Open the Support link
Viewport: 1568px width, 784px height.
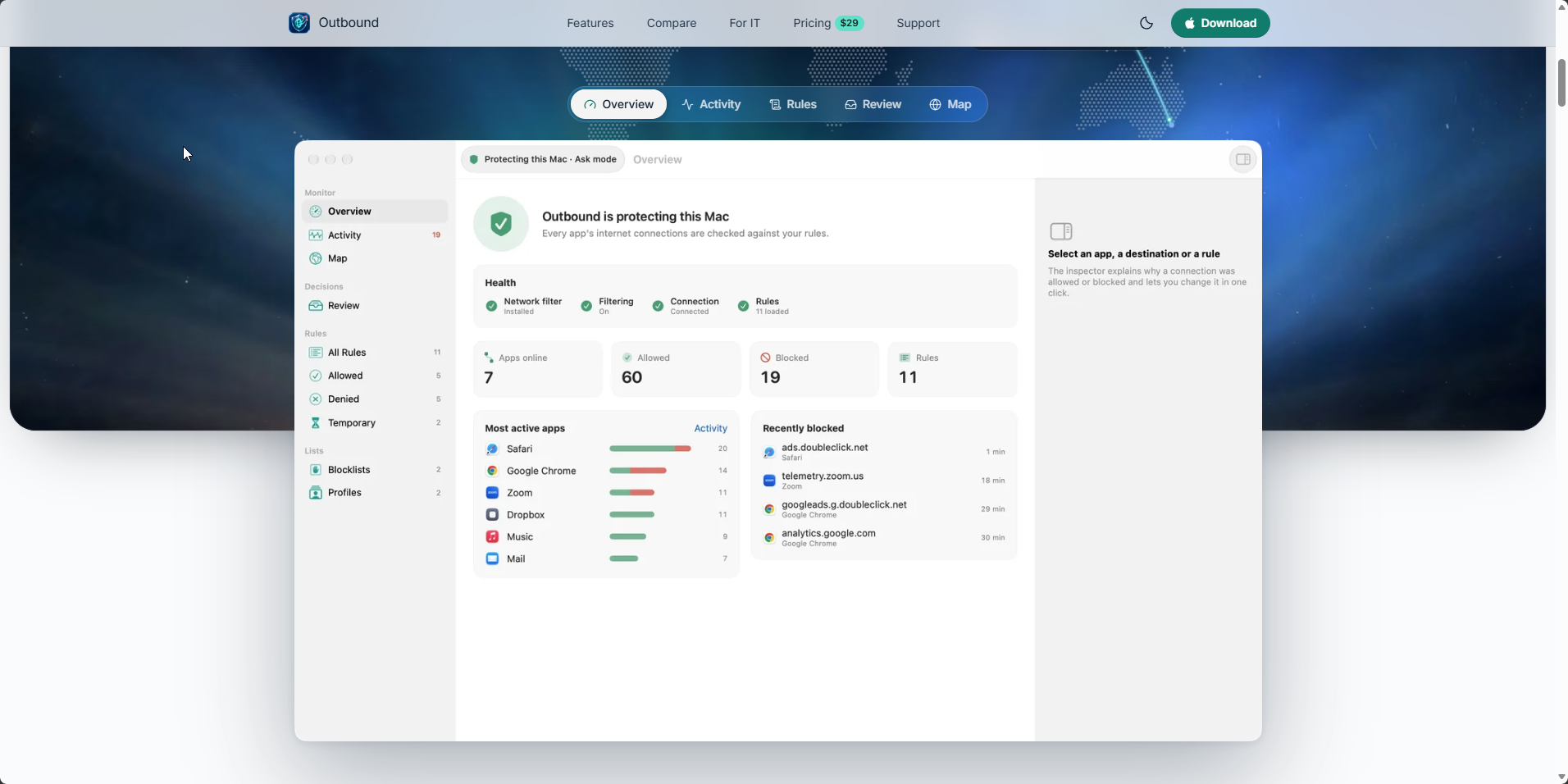coord(918,23)
